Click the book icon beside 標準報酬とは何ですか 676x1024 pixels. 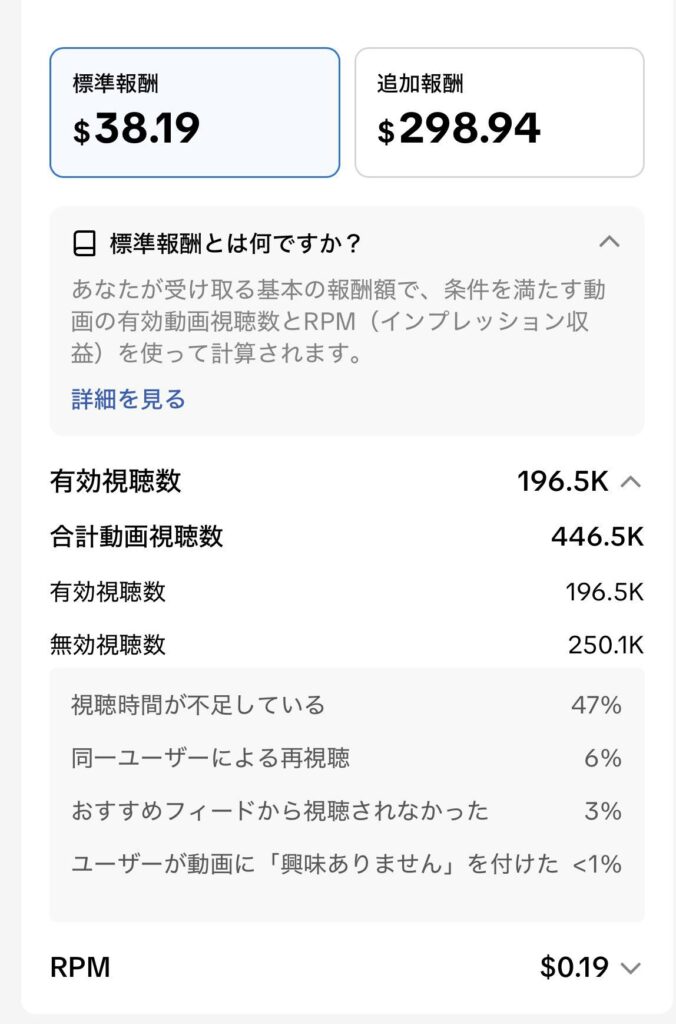click(x=85, y=243)
